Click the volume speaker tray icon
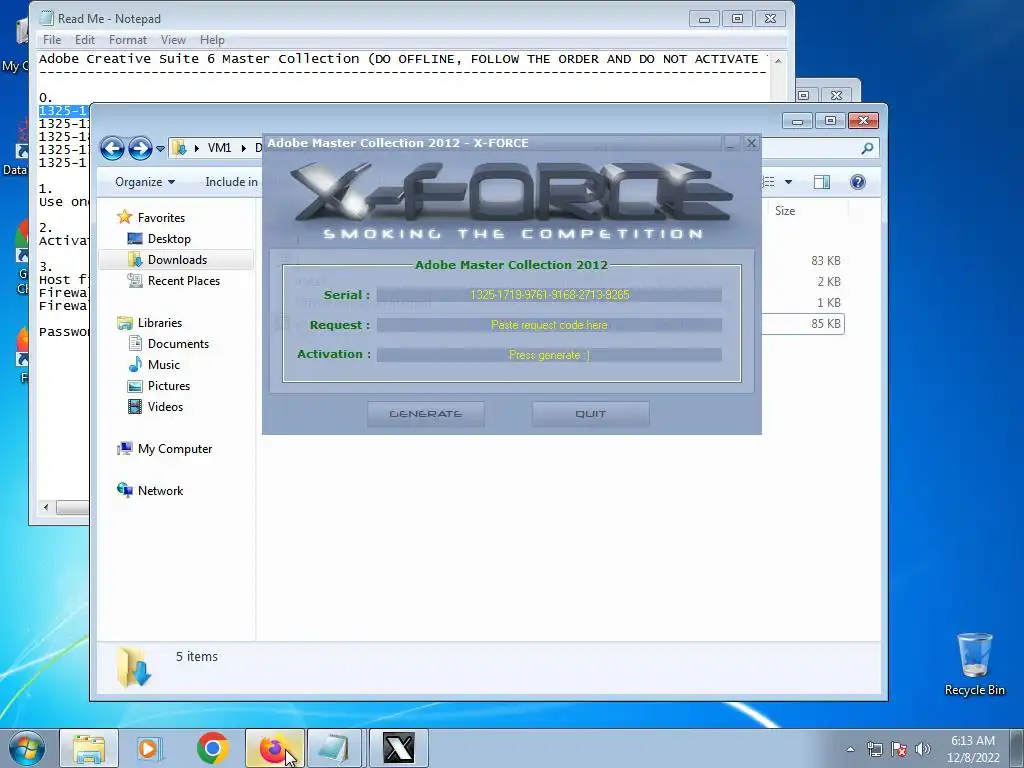The image size is (1024, 768). (922, 749)
